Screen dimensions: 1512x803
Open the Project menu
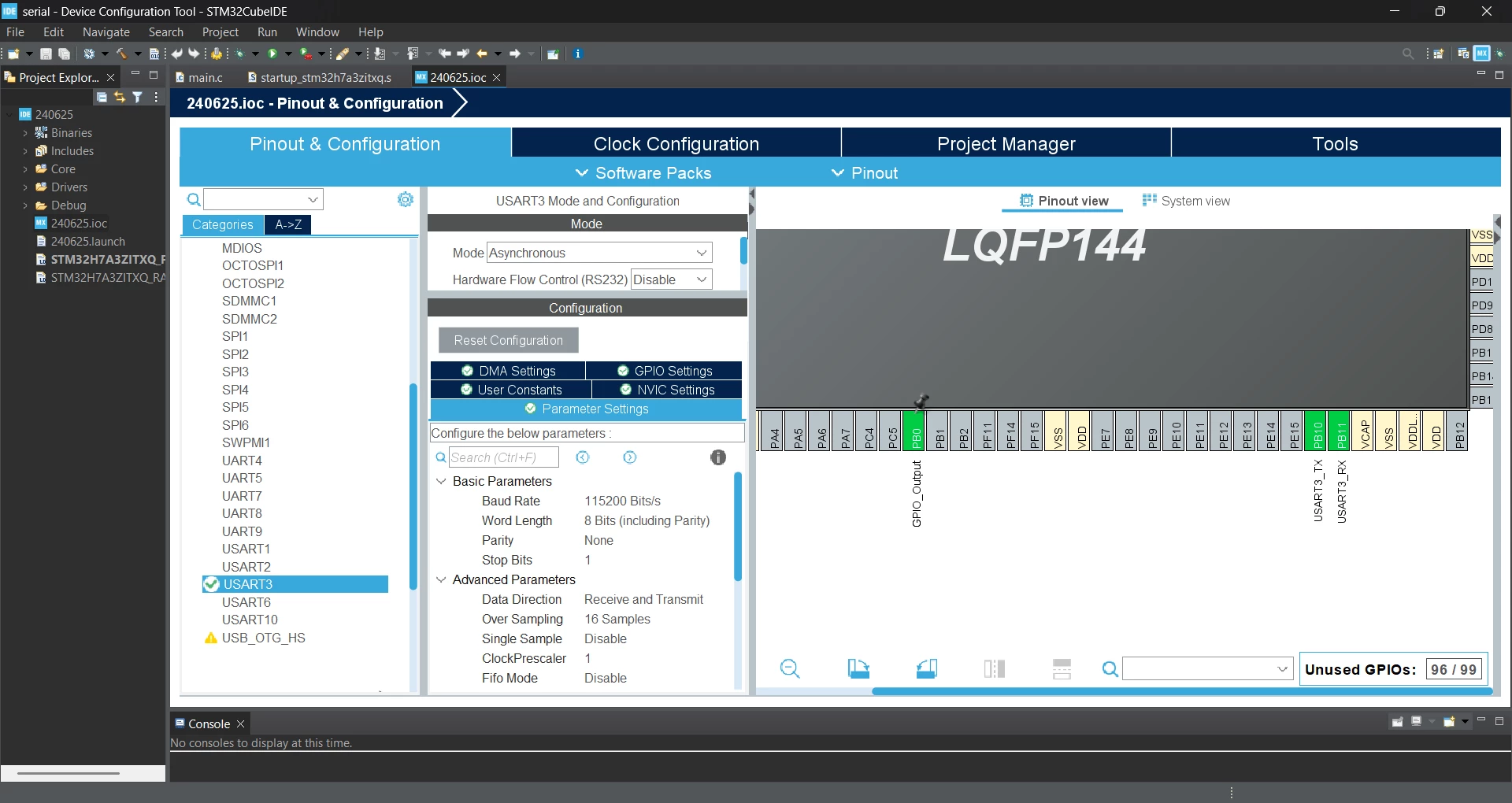[x=220, y=32]
